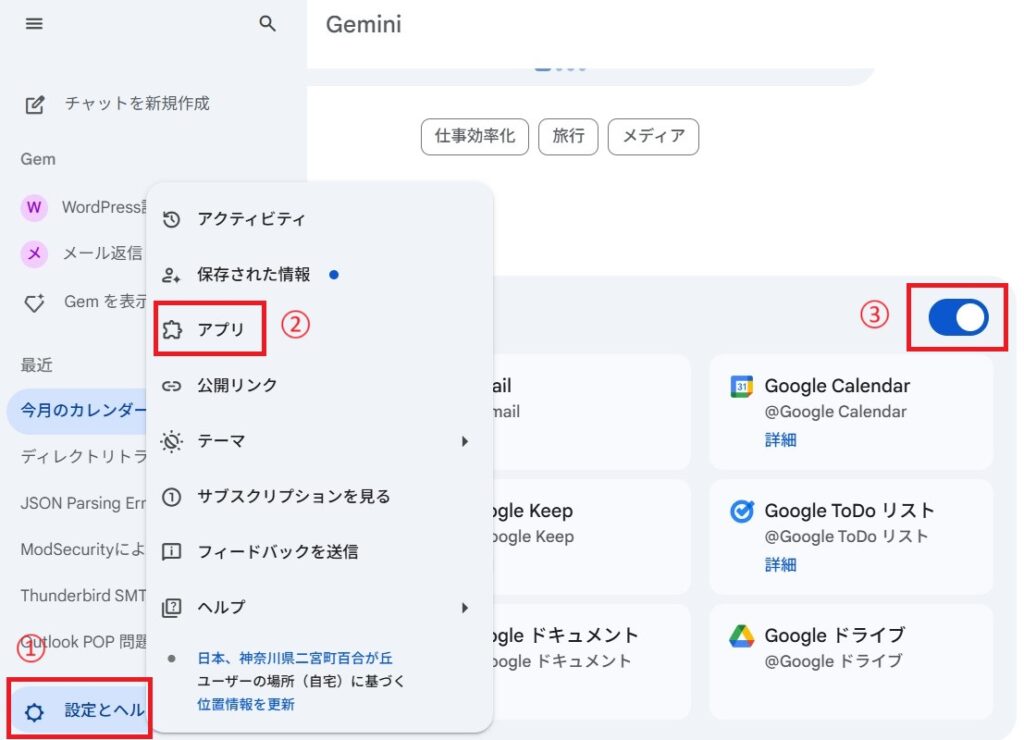Open ディレクトリトラ recent chat
Viewport: 1024px width, 740px height.
tap(84, 457)
